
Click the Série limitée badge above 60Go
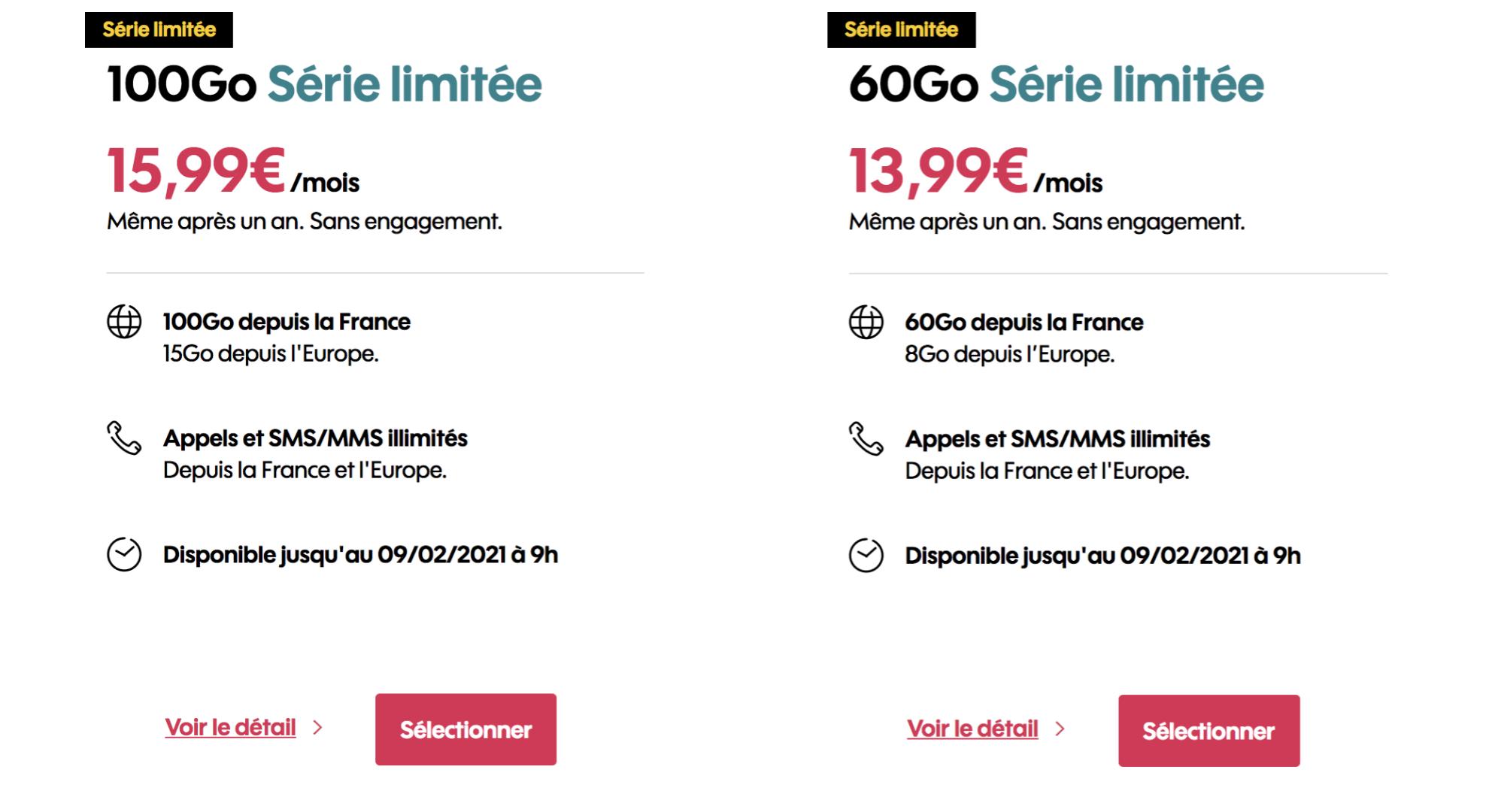(902, 30)
